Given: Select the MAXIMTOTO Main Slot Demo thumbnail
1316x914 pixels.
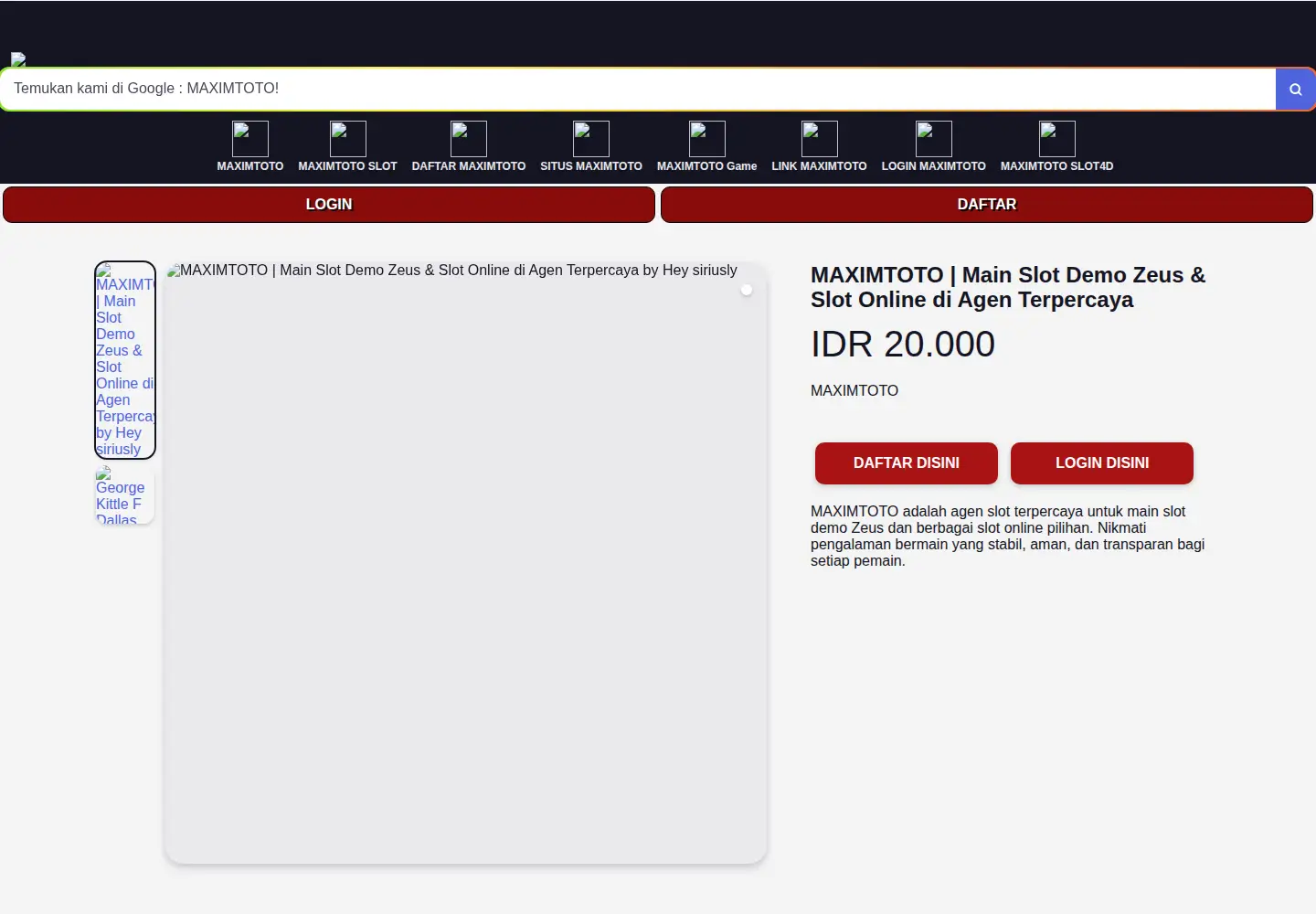Looking at the screenshot, I should [x=125, y=360].
